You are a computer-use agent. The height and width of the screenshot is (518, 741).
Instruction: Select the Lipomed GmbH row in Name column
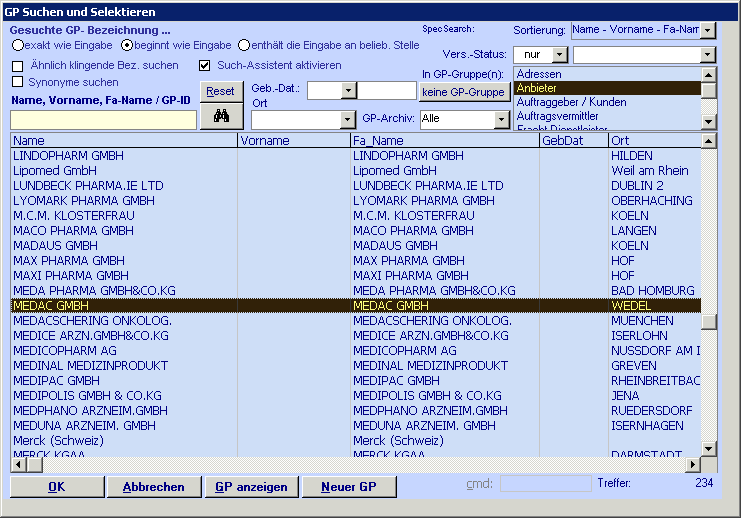click(x=124, y=171)
